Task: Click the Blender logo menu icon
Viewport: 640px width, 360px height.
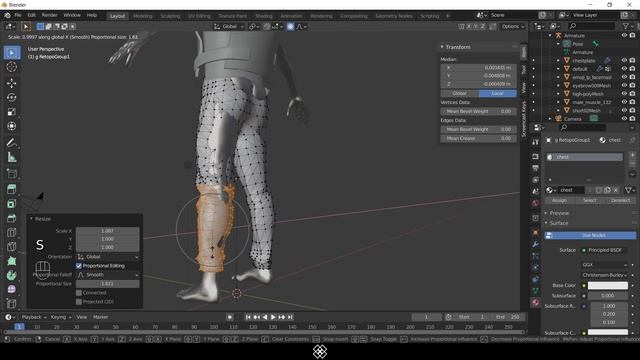Action: click(7, 15)
